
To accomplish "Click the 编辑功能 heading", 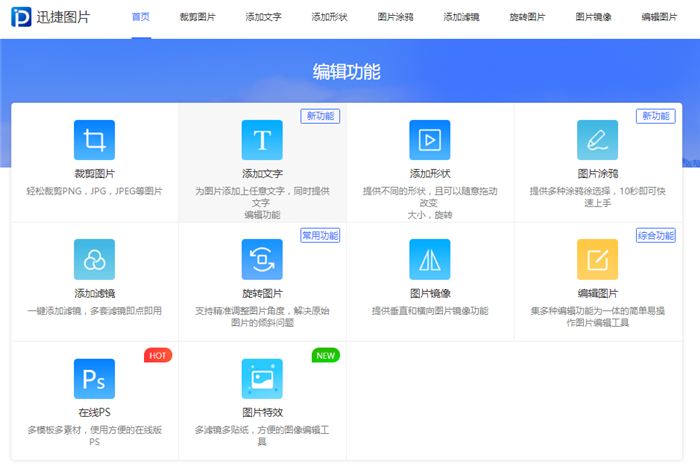I will (346, 72).
